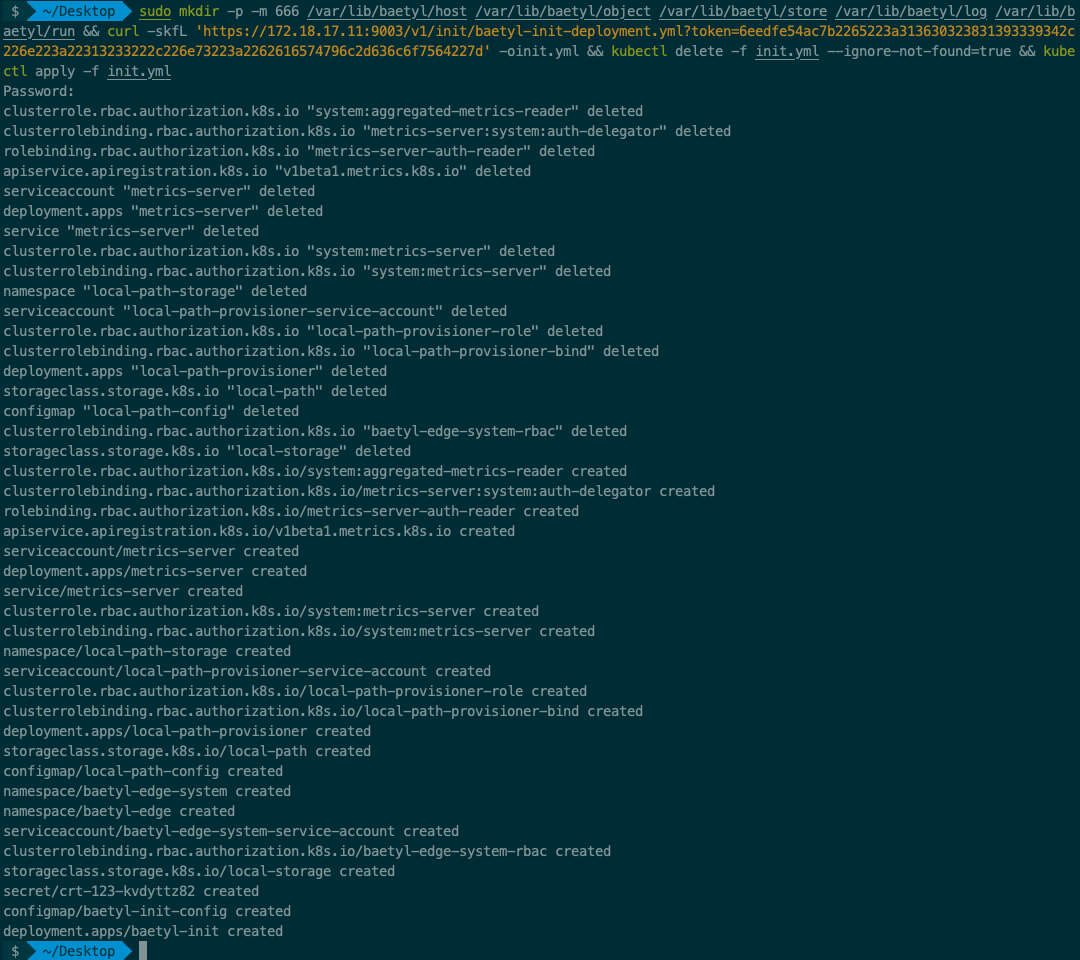Click the line 'rolebinding.rbac.authorization.k8s.io "metrics-server-auth-reader" deleted'
The height and width of the screenshot is (960, 1080).
tap(299, 152)
